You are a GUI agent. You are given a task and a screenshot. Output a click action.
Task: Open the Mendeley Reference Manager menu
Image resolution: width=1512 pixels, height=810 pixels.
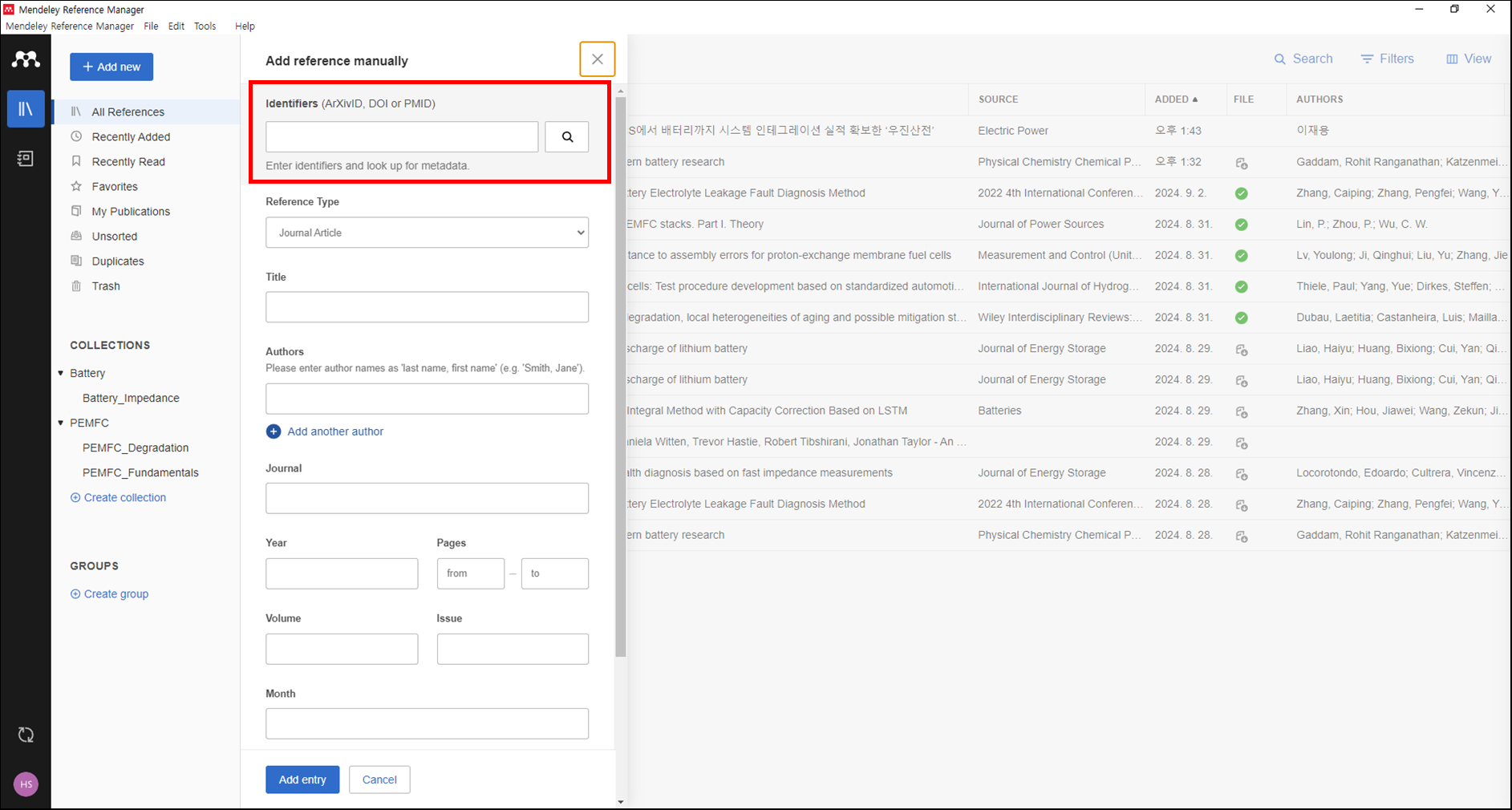70,26
